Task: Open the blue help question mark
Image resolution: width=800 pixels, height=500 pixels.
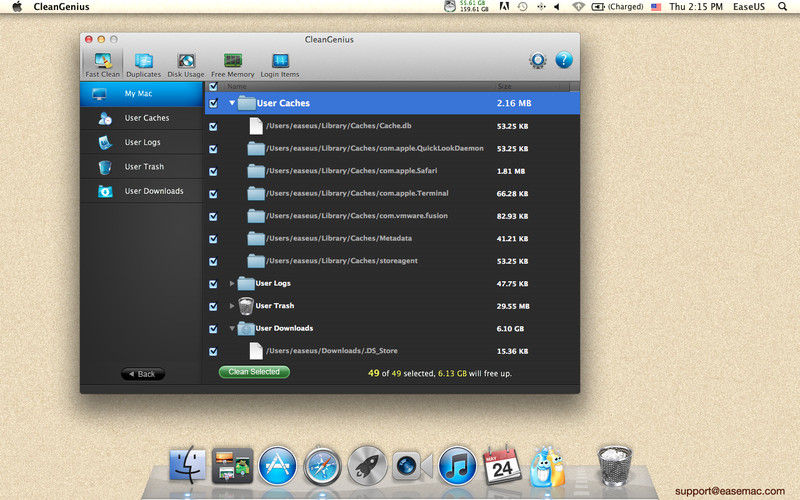Action: 564,60
